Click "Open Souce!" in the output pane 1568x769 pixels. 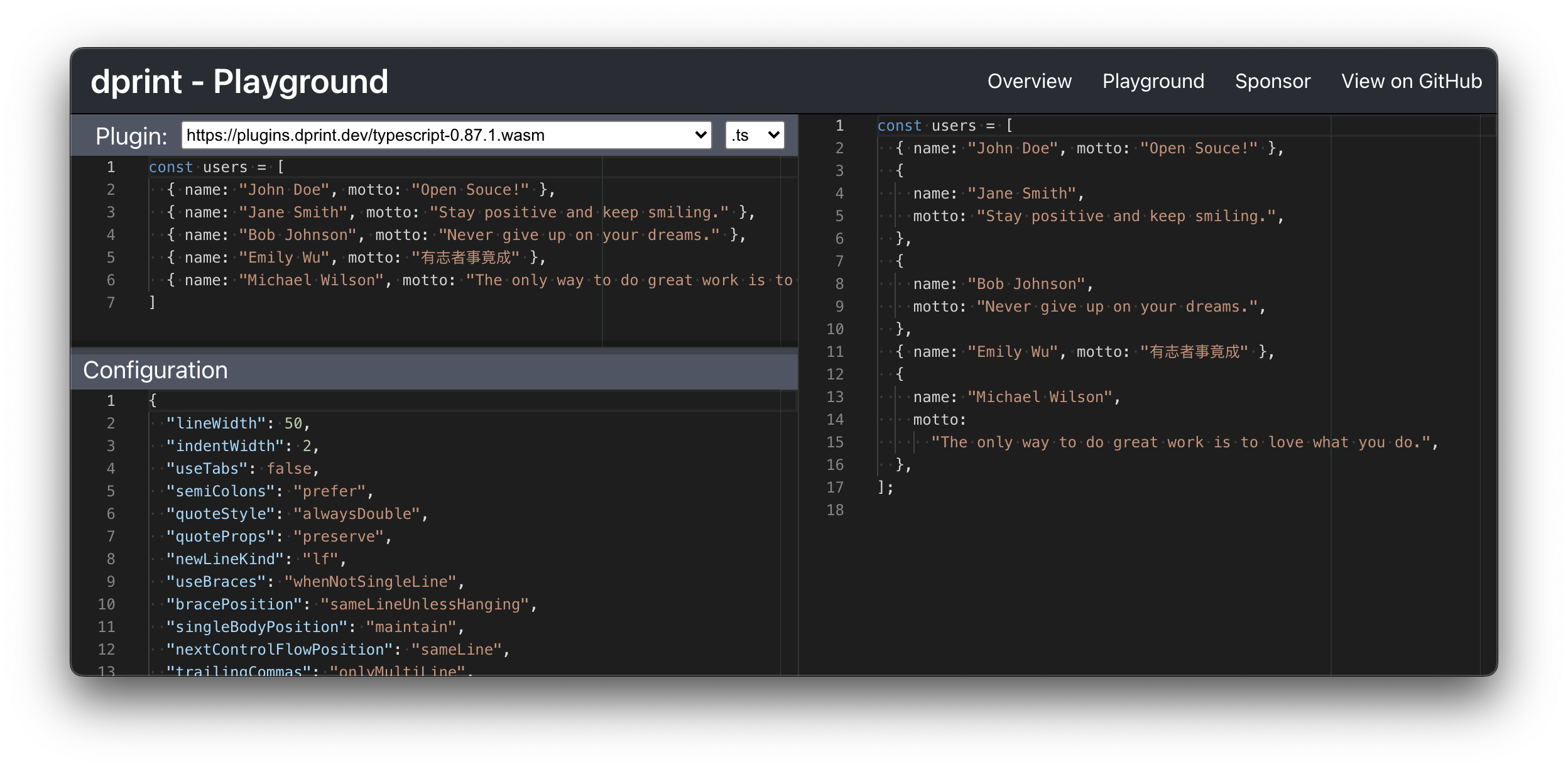(1199, 148)
